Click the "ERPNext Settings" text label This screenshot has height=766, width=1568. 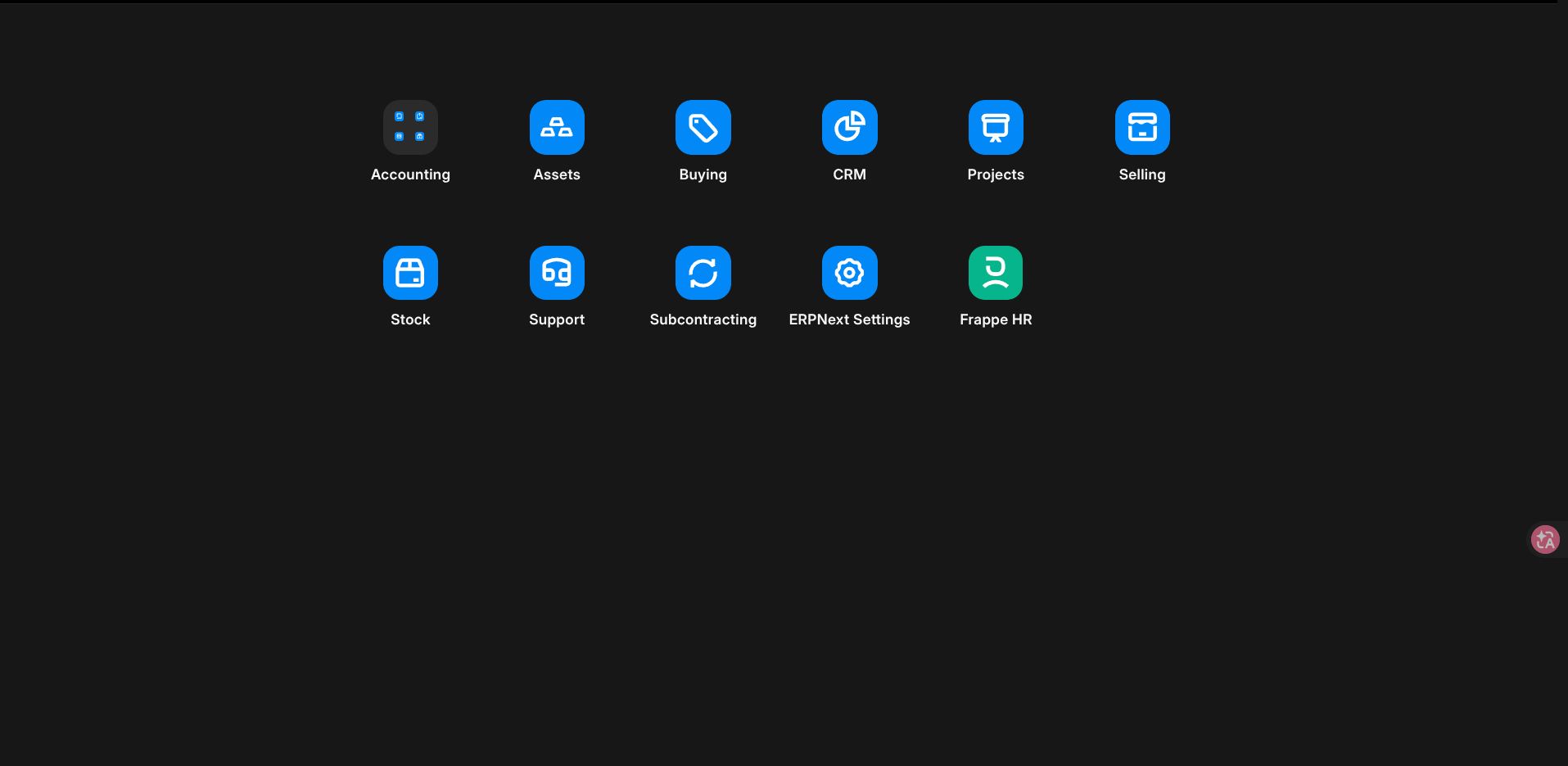coord(849,320)
